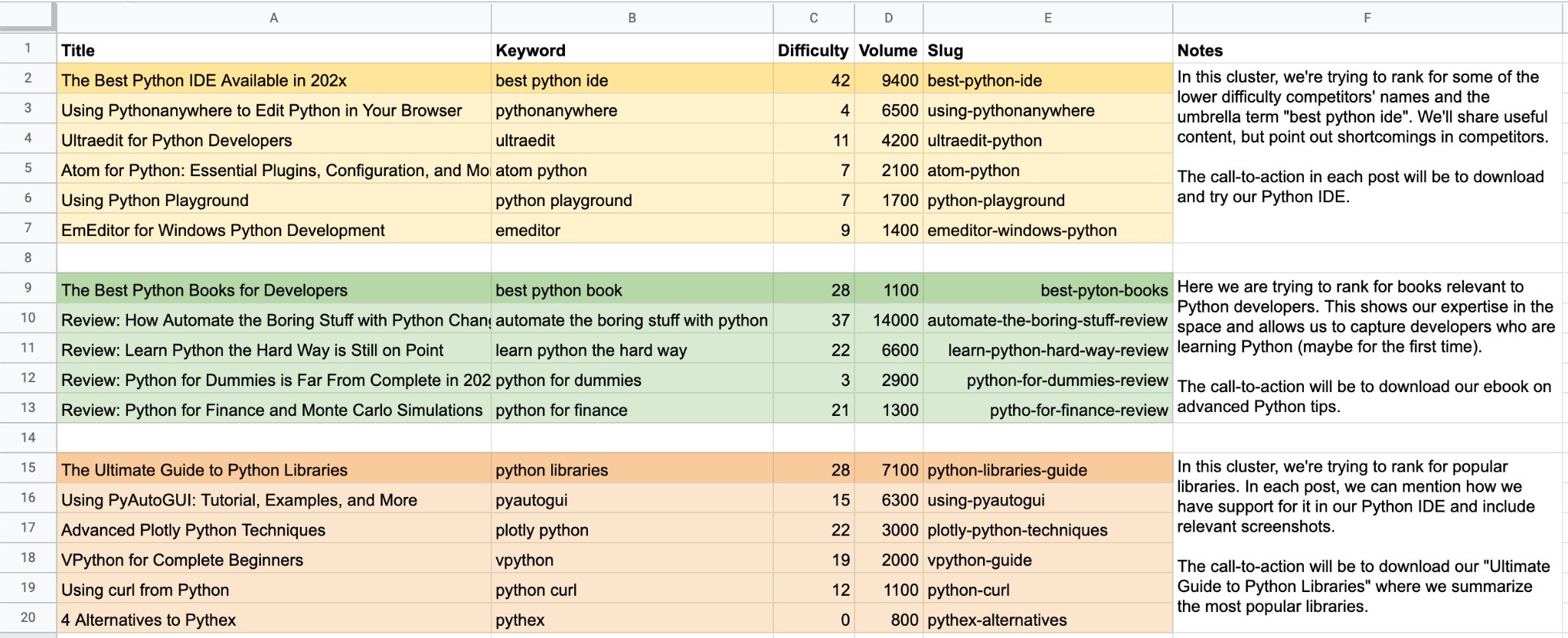Image resolution: width=1568 pixels, height=638 pixels.
Task: Click the 'Difficulty' header cell
Action: 813,49
